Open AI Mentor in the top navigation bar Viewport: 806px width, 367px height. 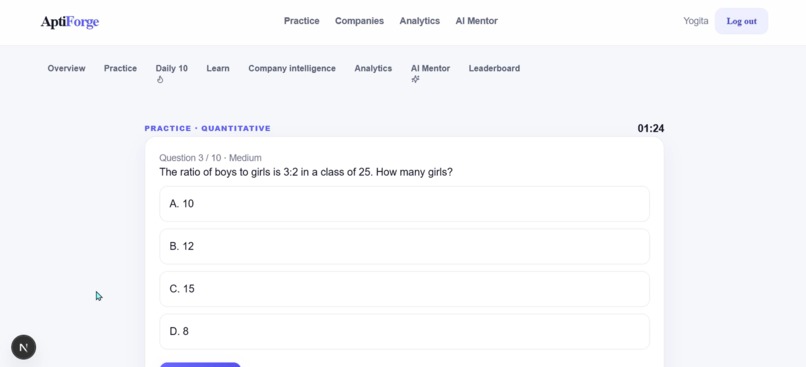[477, 21]
